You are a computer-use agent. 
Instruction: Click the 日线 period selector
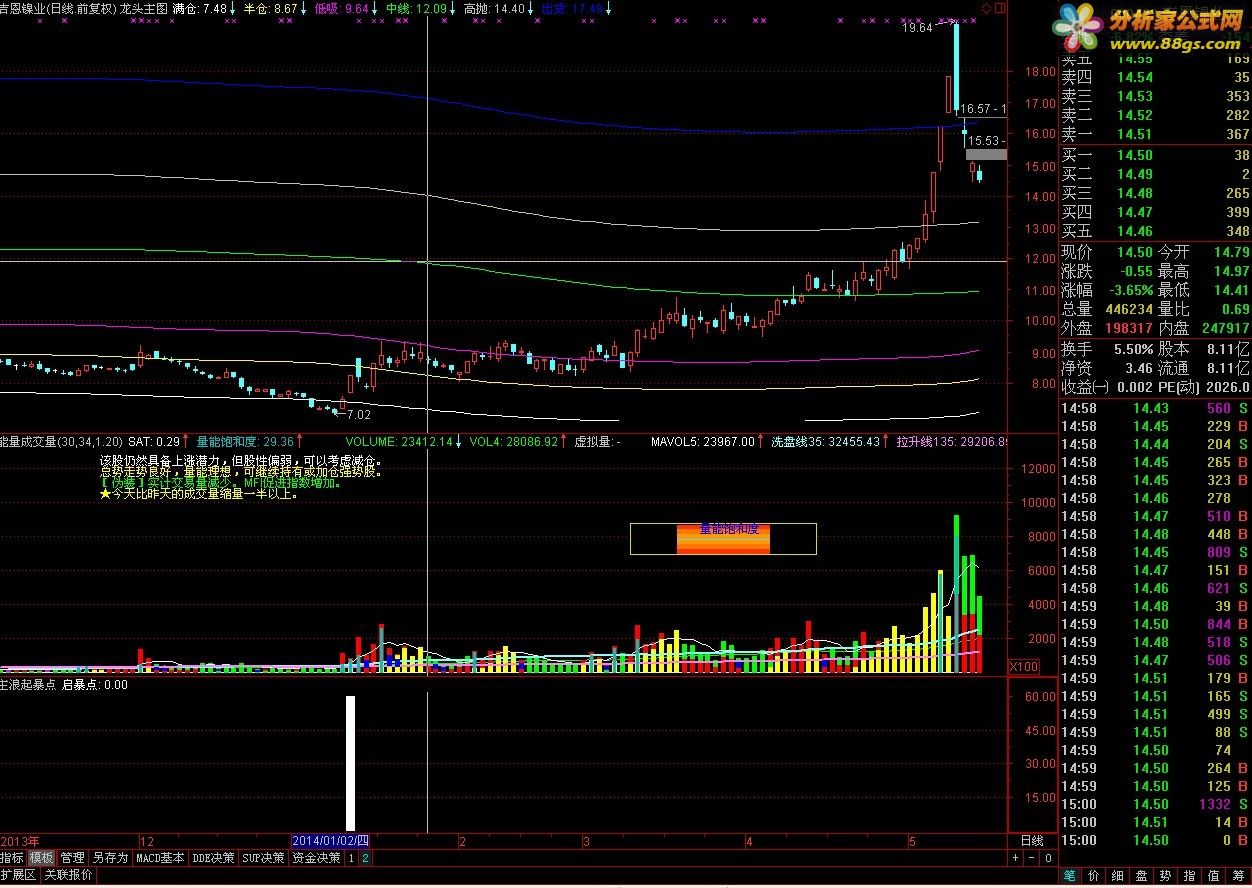click(1031, 841)
